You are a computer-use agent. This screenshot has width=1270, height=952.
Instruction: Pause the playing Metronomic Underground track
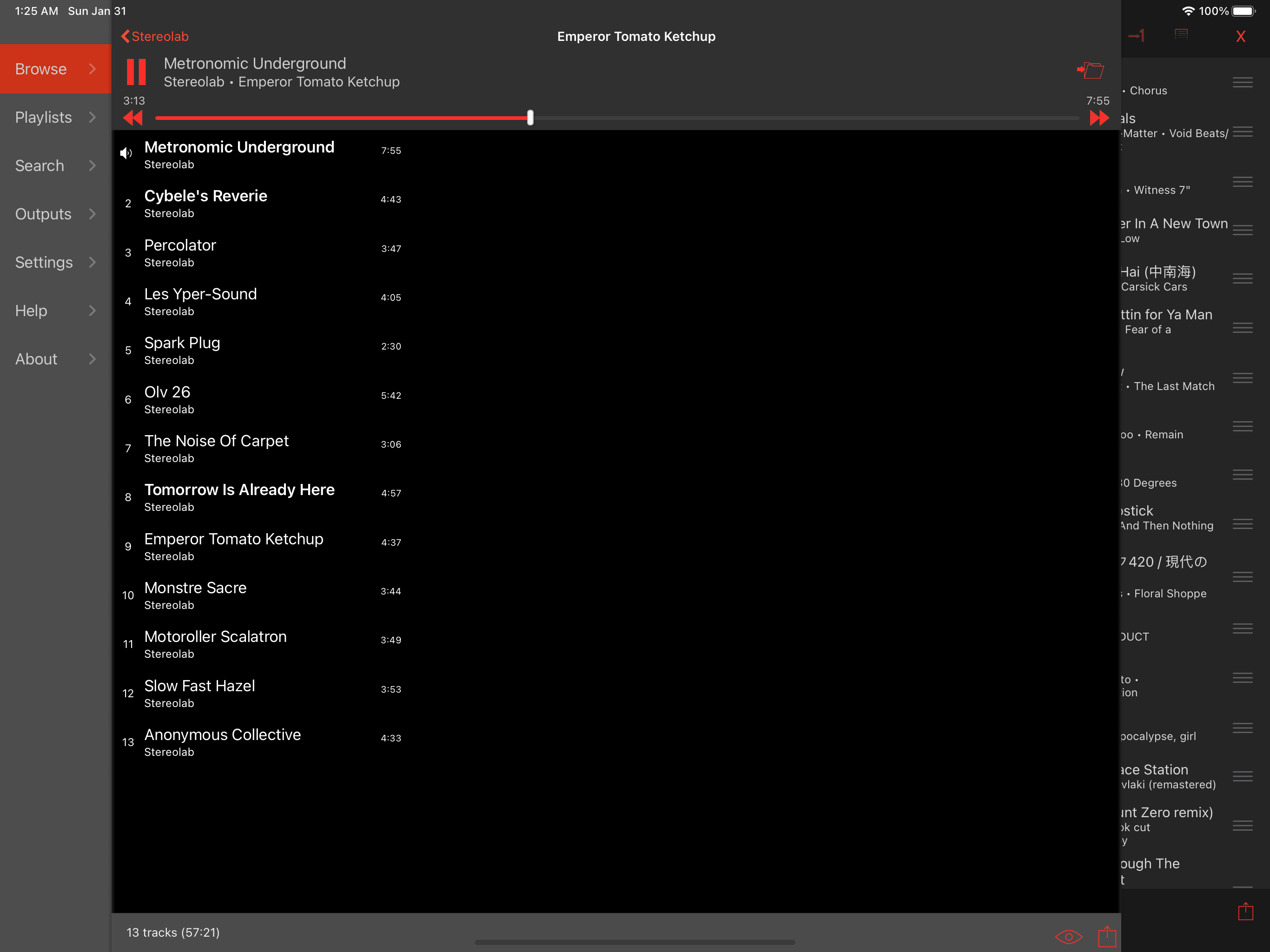click(x=136, y=72)
